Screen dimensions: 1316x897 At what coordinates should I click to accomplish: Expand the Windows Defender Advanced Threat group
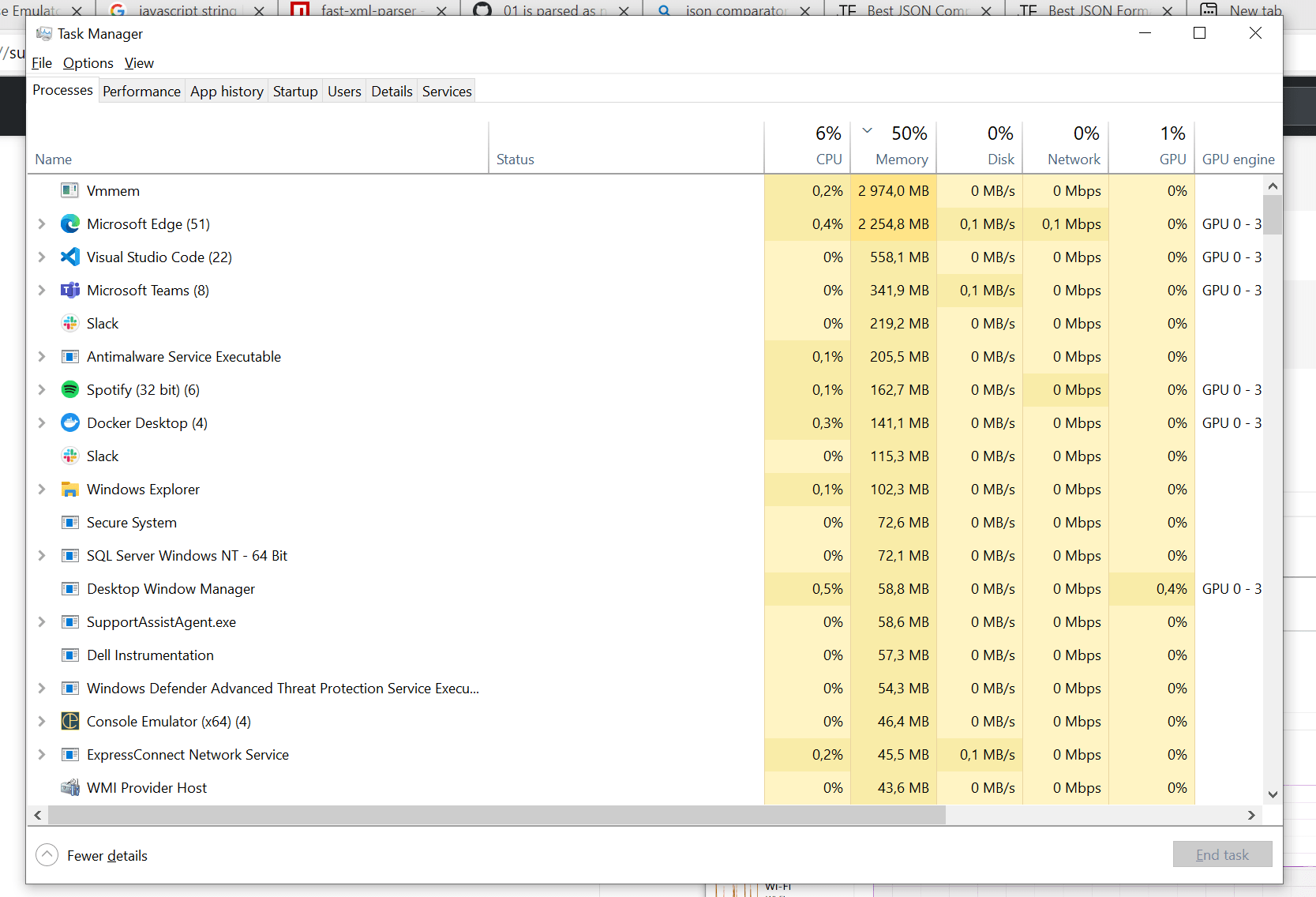(42, 688)
